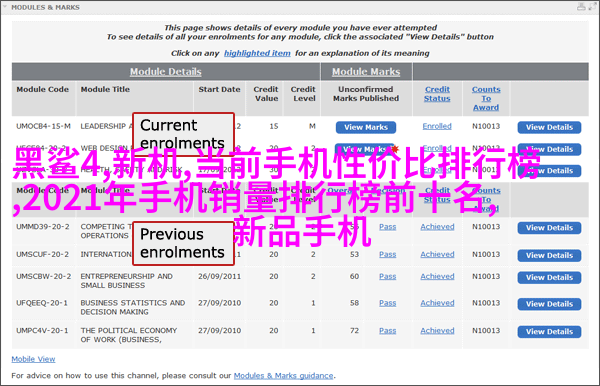Image resolution: width=600 pixels, height=386 pixels.
Task: Open Achieved link for UMSCUF-20-2
Action: [437, 254]
